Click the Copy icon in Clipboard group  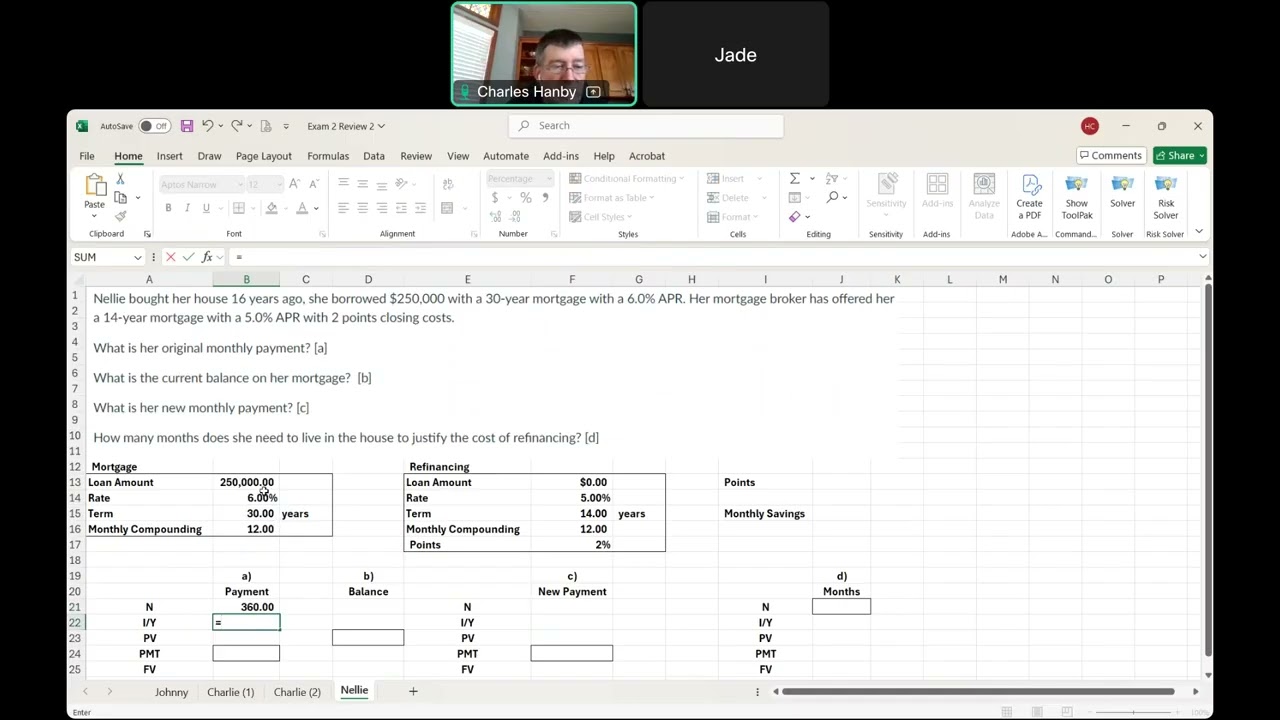(x=120, y=197)
